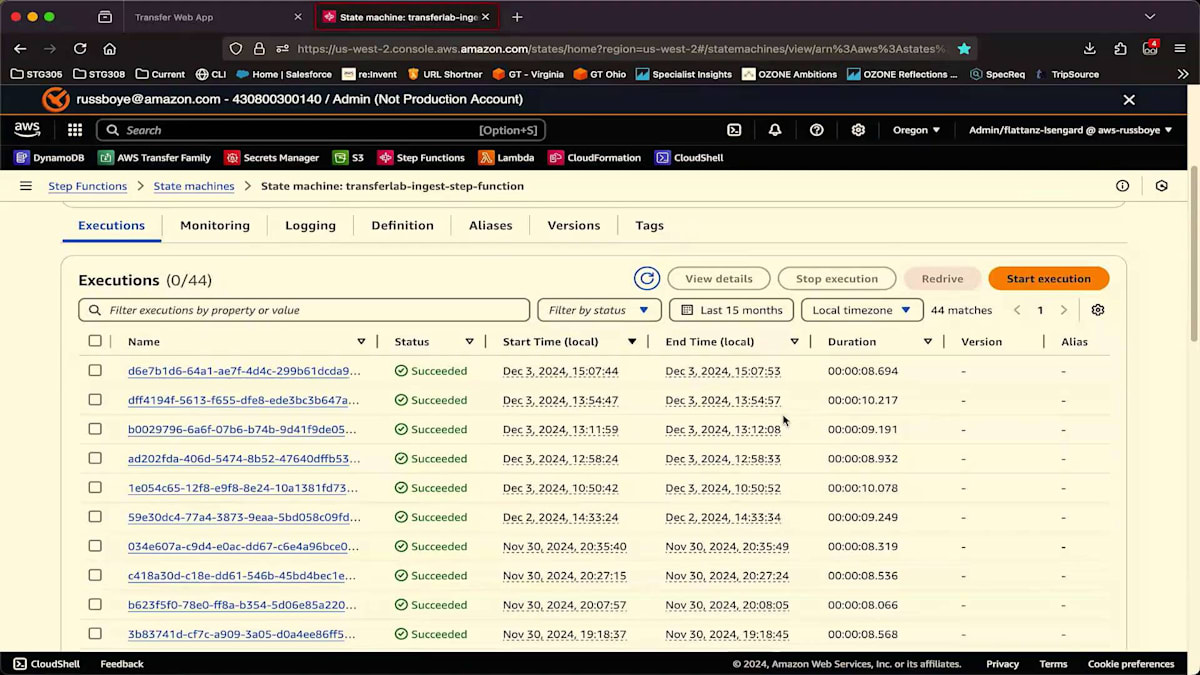Open the notifications bell icon
The width and height of the screenshot is (1200, 675).
(775, 130)
